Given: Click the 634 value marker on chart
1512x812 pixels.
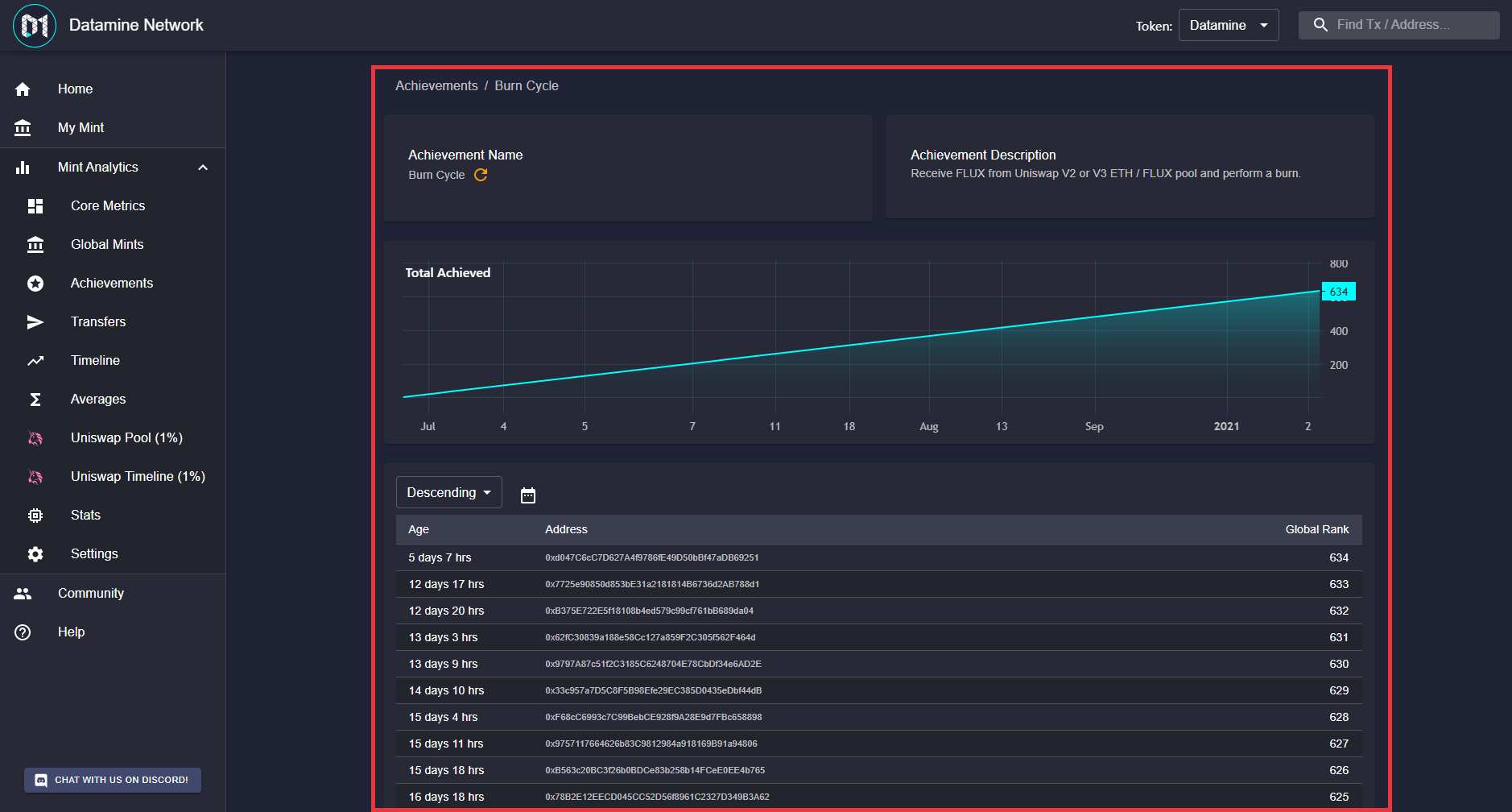Looking at the screenshot, I should pos(1339,292).
